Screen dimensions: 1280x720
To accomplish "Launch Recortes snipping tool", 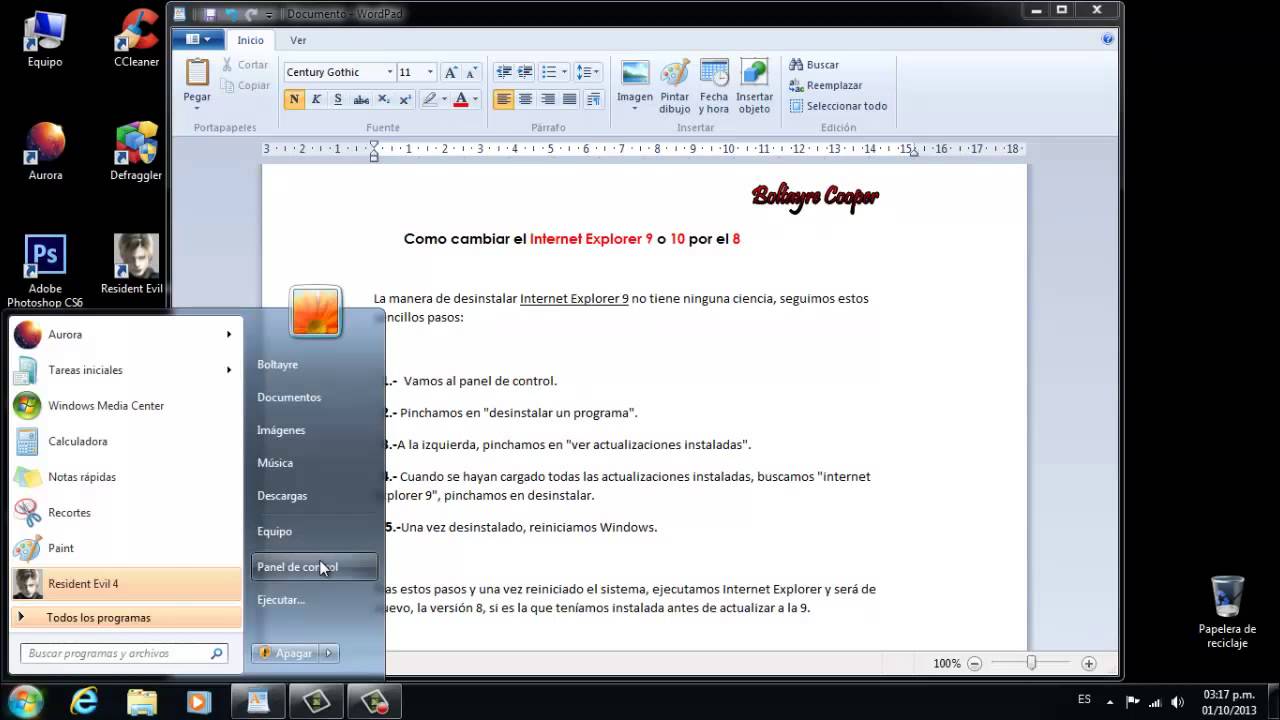I will pos(126,512).
